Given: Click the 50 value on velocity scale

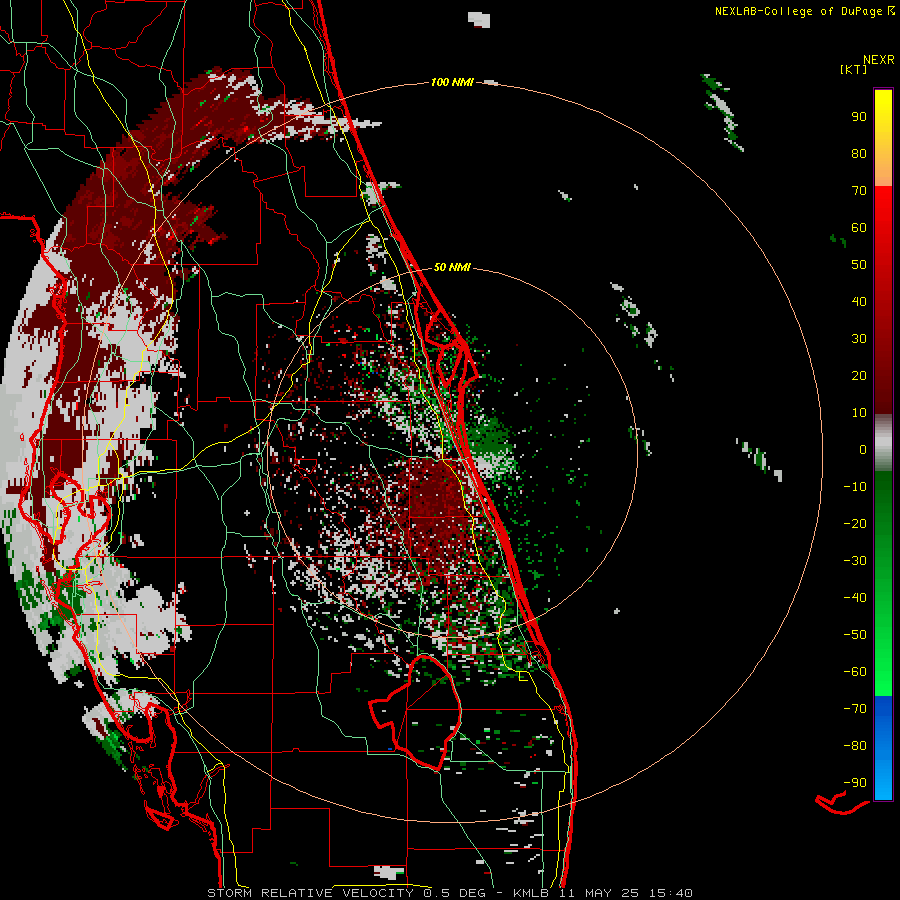Looking at the screenshot, I should coord(859,265).
